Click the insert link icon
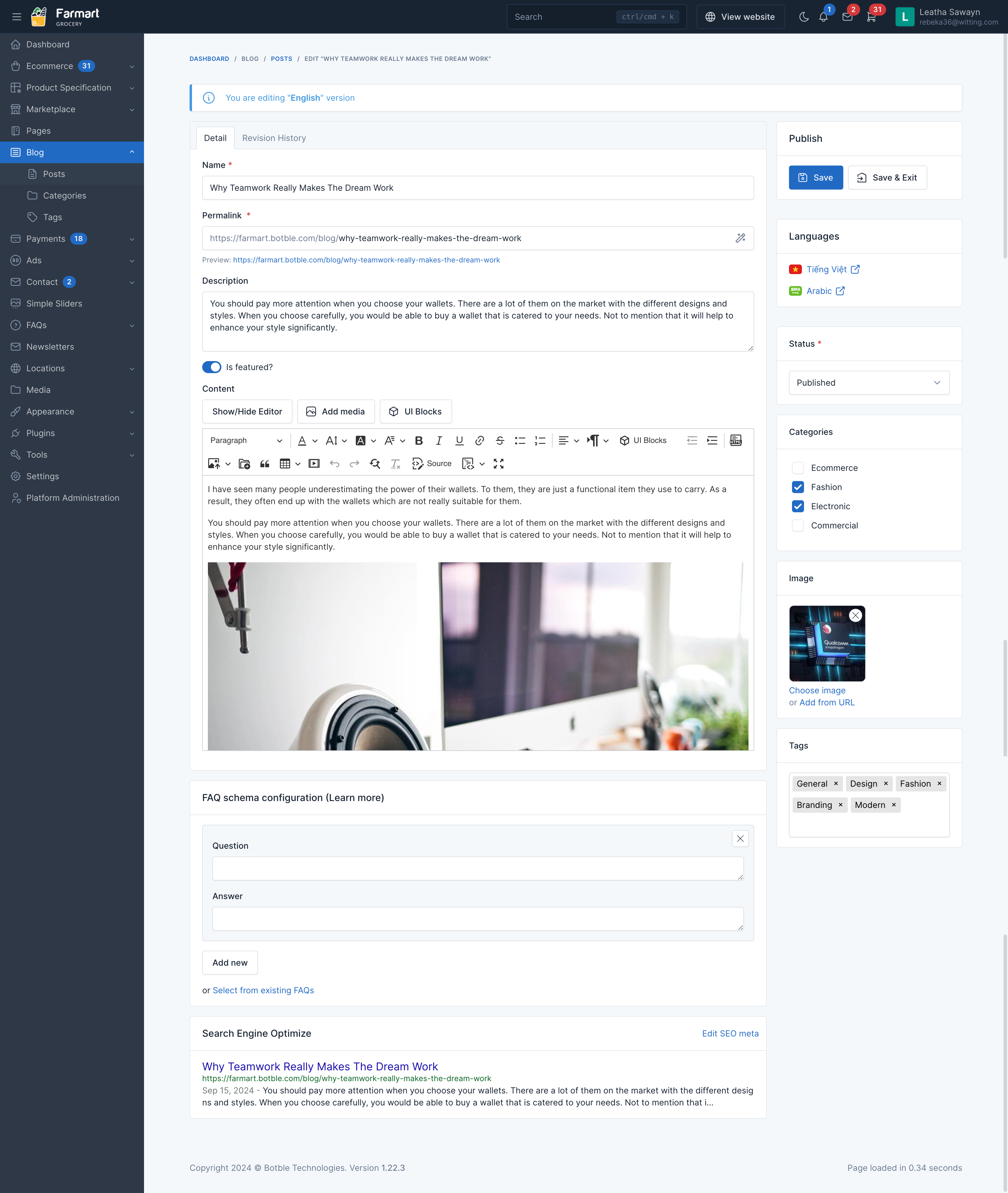This screenshot has width=1008, height=1193. point(479,440)
